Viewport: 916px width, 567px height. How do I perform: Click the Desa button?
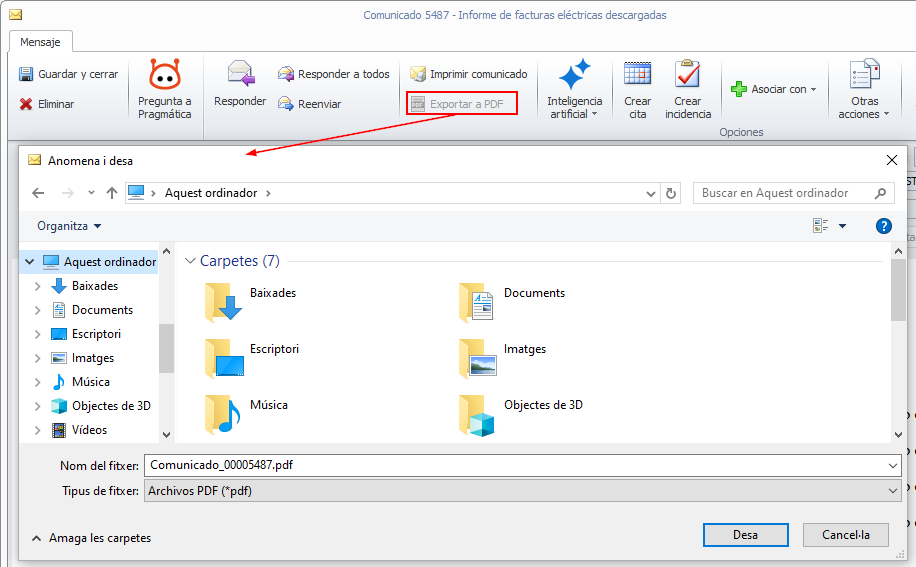[745, 535]
